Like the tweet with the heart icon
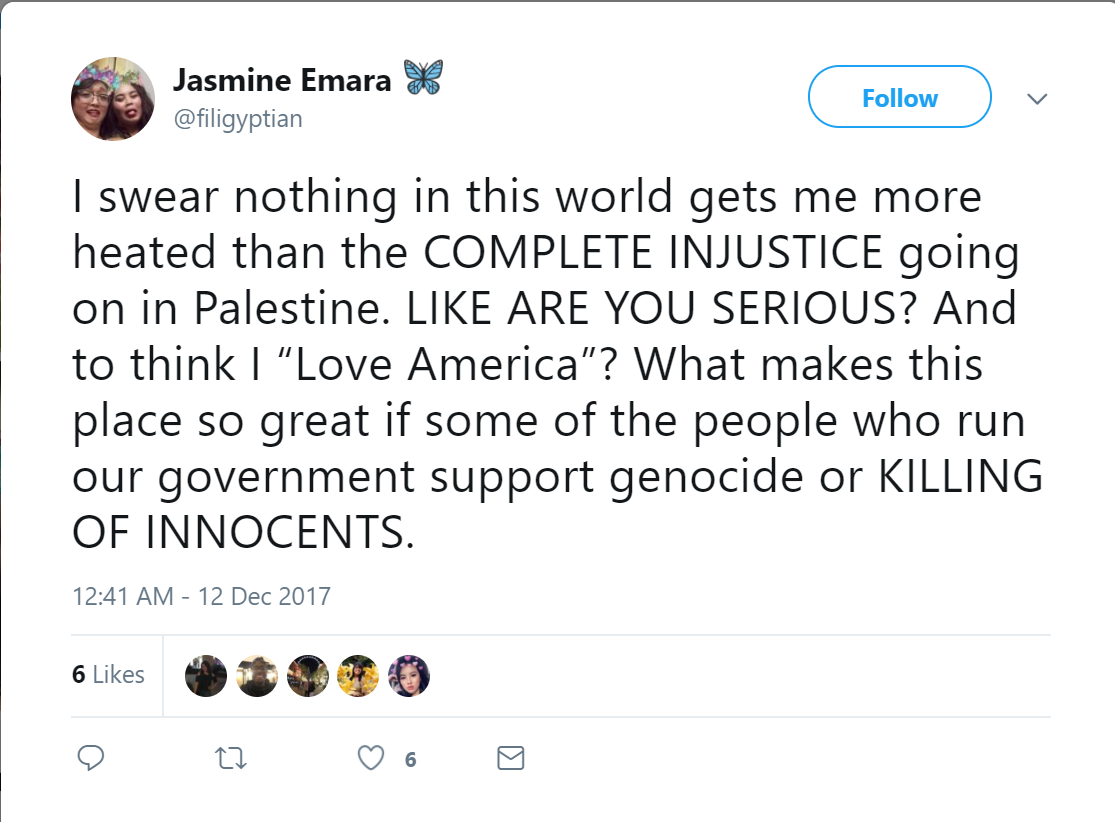1115x822 pixels. [371, 759]
